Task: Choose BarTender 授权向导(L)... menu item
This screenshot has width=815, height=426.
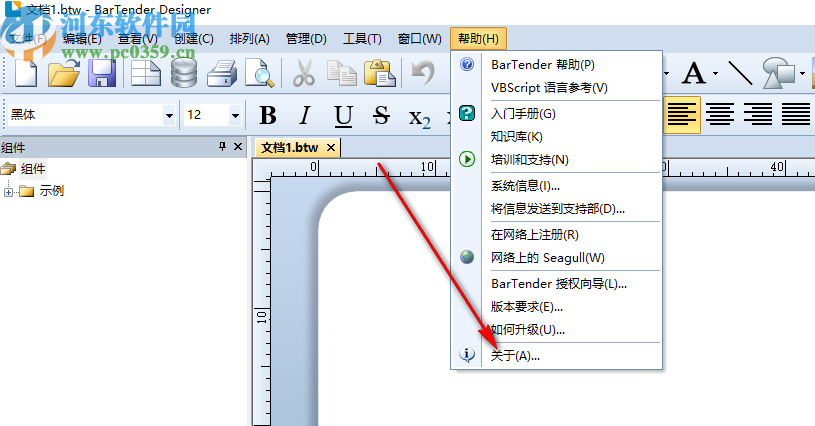Action: 557,284
